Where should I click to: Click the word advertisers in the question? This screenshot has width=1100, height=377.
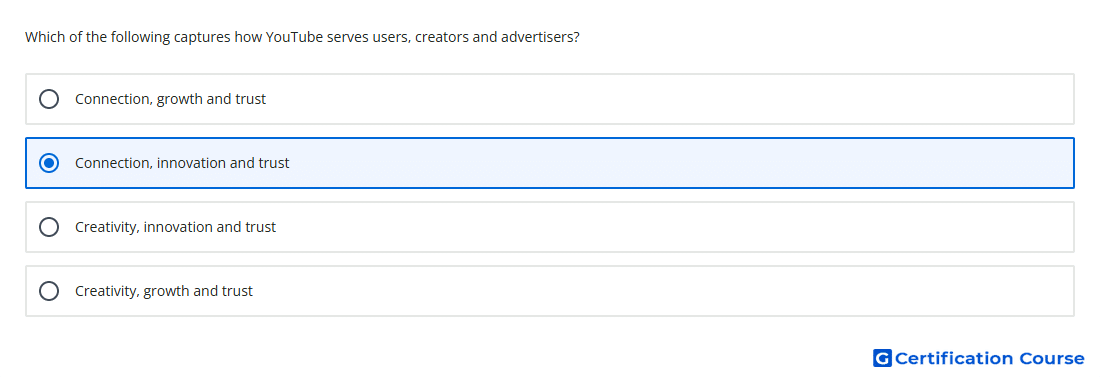click(x=540, y=37)
